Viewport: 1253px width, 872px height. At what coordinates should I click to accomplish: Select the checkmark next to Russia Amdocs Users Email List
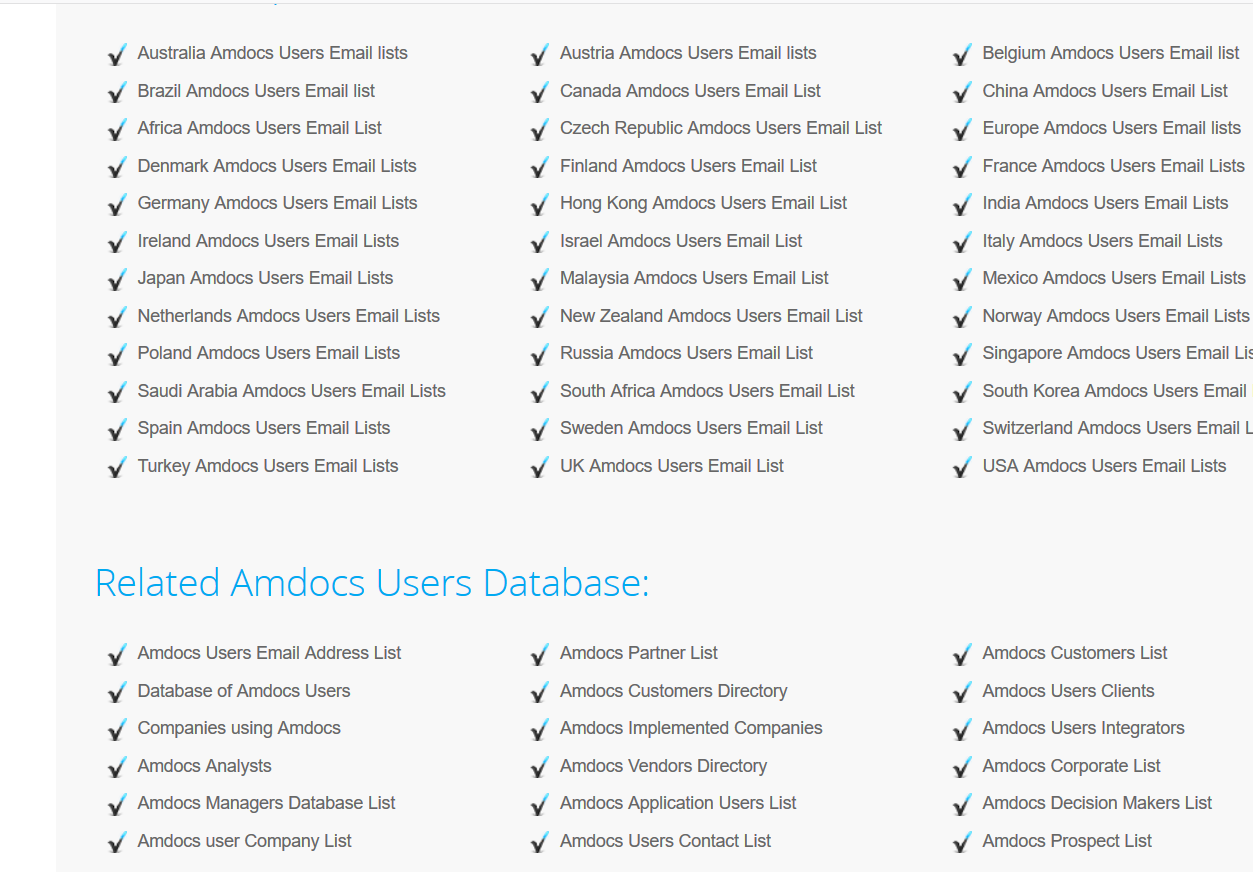[540, 354]
